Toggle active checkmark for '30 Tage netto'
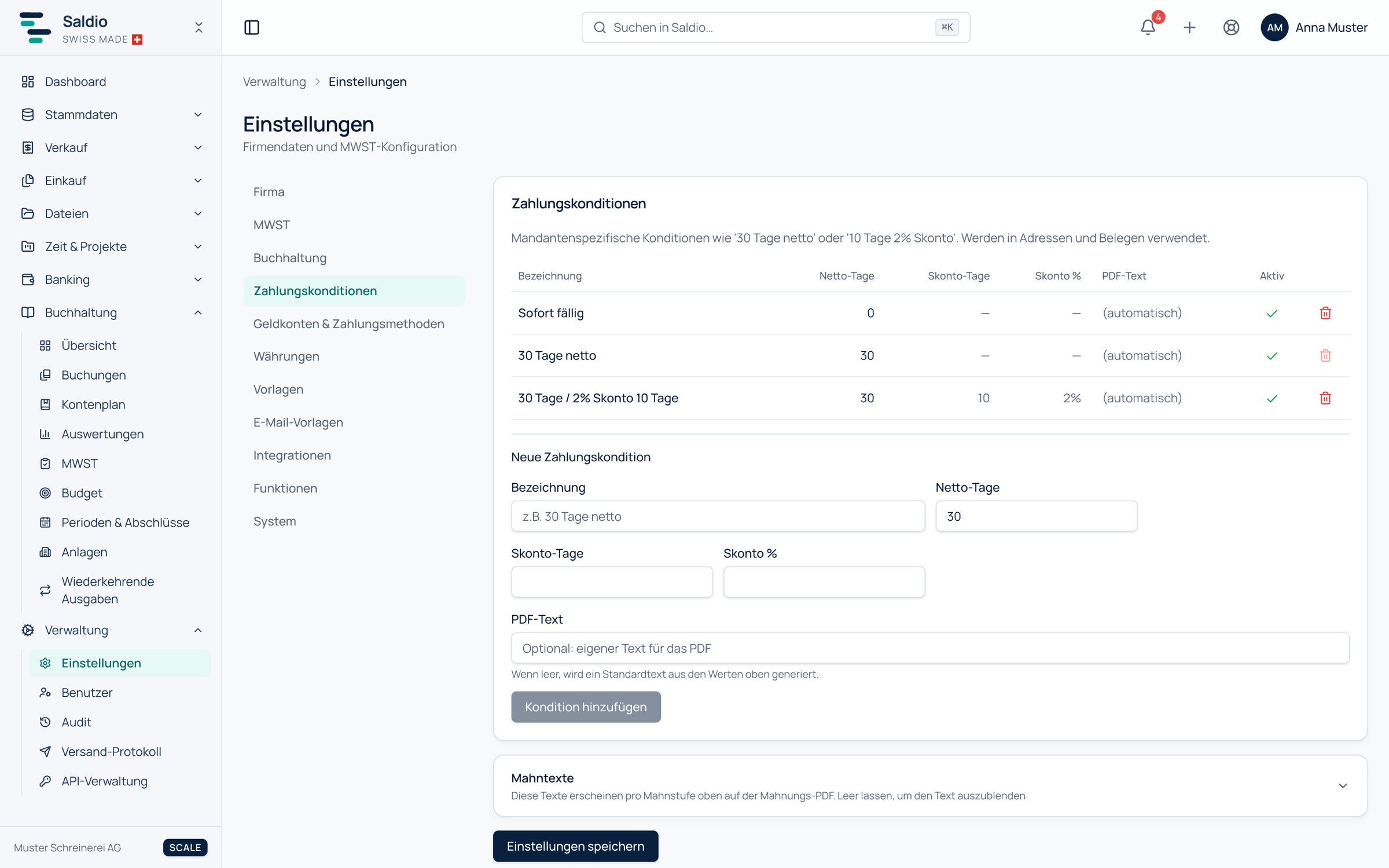Image resolution: width=1389 pixels, height=868 pixels. [x=1272, y=356]
